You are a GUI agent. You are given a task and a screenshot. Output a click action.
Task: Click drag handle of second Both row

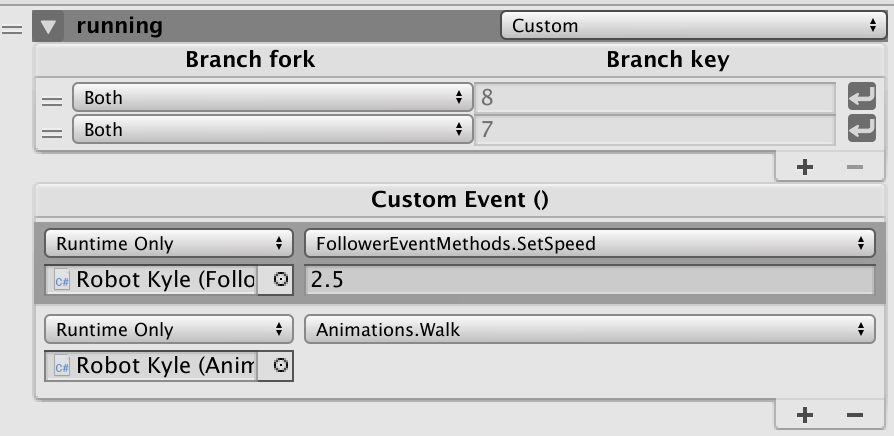(52, 133)
